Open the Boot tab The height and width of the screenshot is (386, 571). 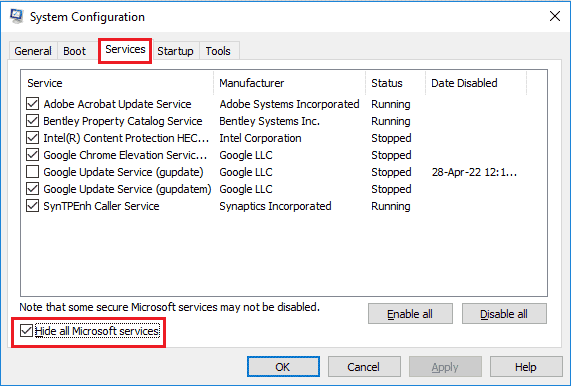74,51
